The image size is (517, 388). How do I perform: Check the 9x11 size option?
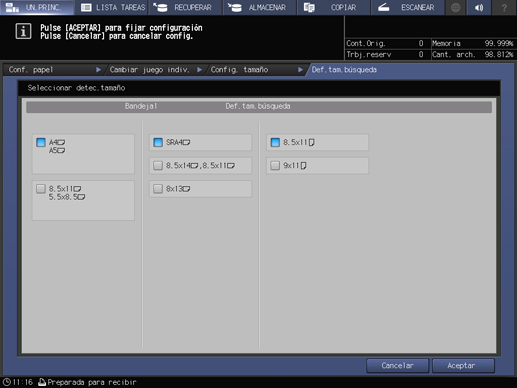318,166
